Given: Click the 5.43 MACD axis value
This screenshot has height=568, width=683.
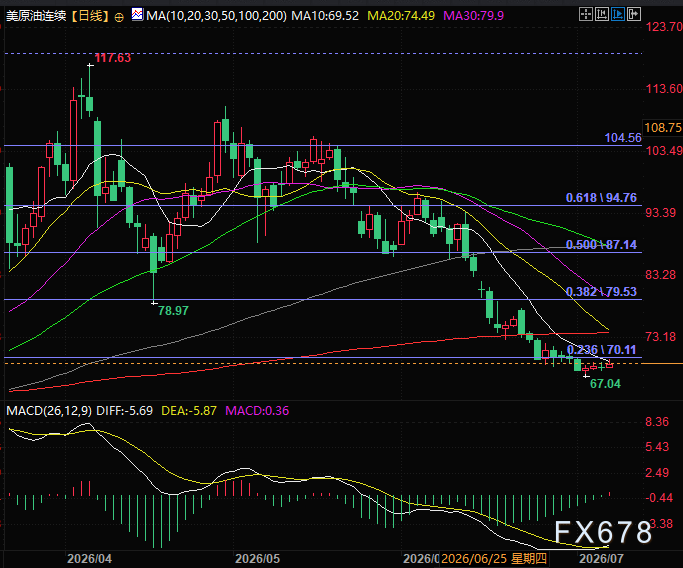Looking at the screenshot, I should coord(657,447).
